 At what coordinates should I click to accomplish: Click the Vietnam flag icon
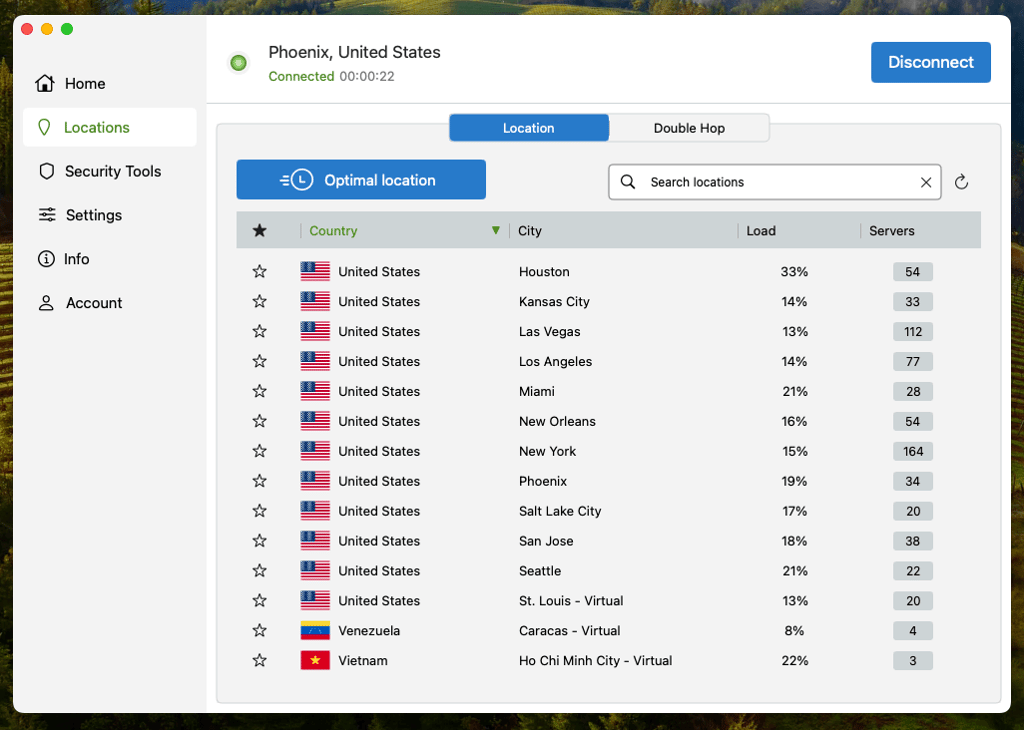(x=315, y=660)
